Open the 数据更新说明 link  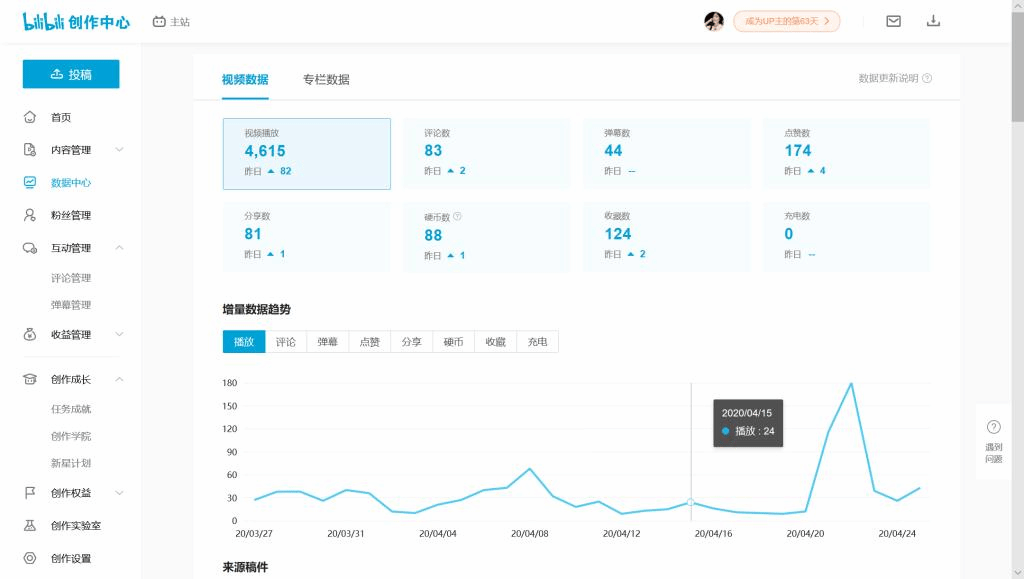click(x=894, y=78)
